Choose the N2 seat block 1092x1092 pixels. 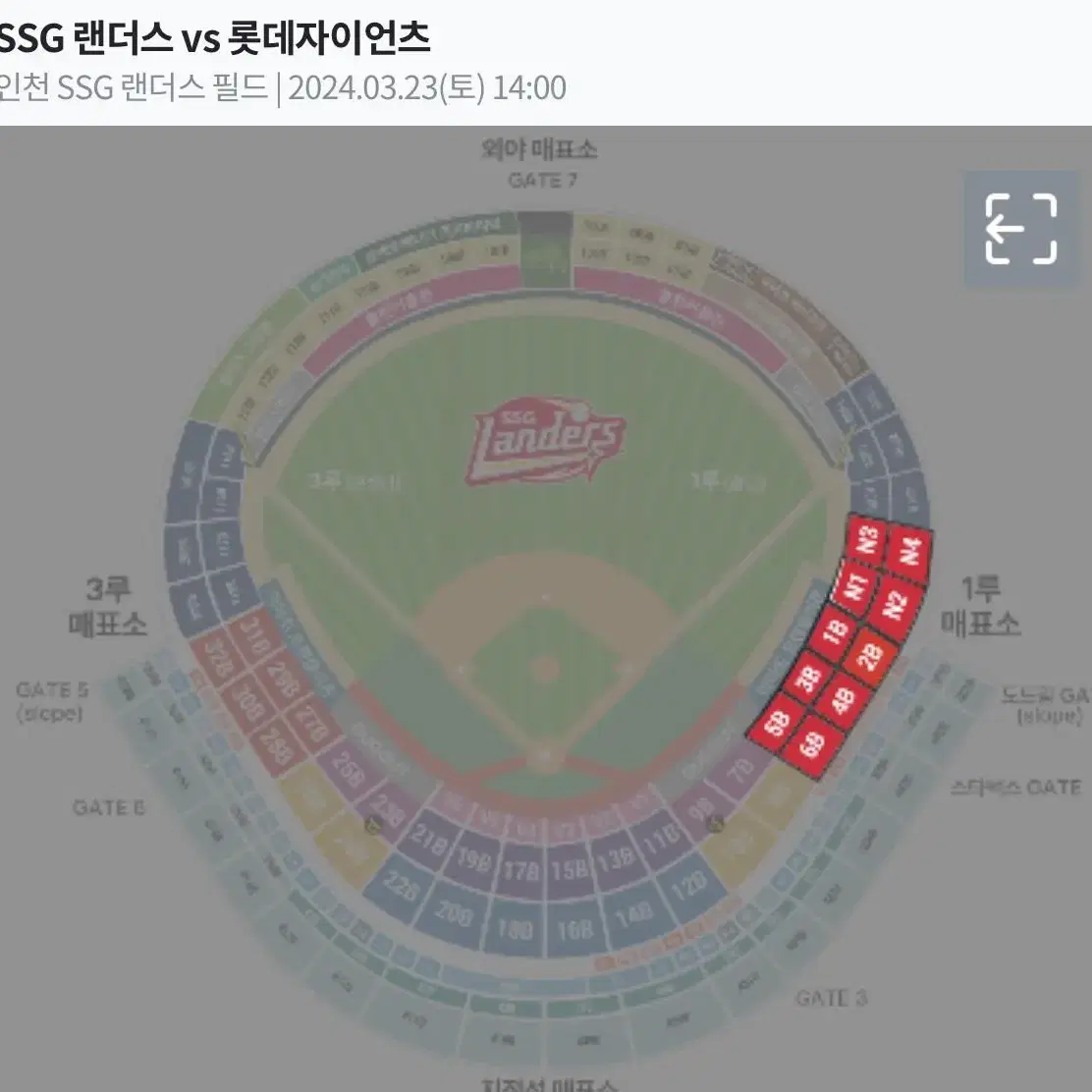point(896,605)
